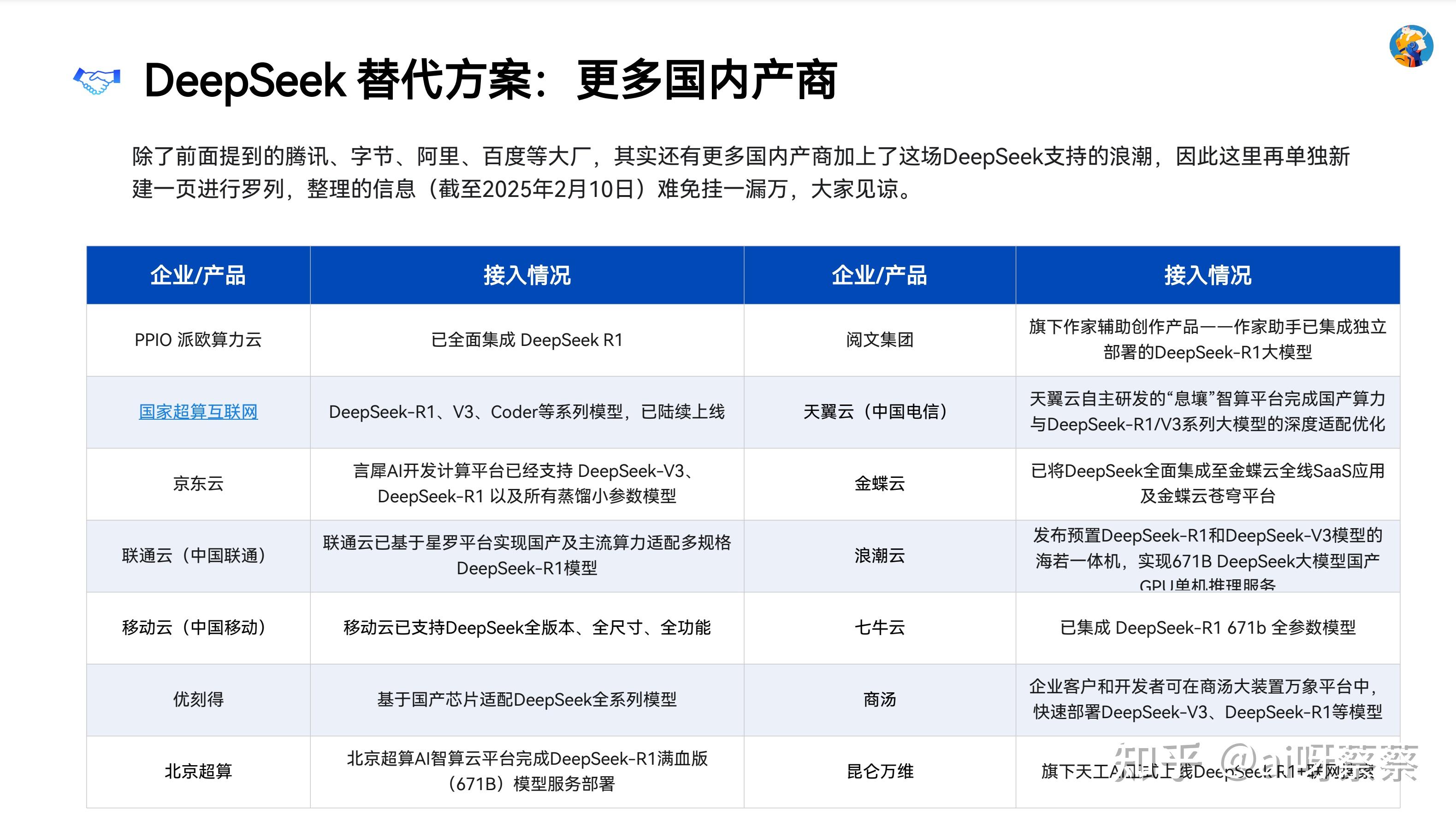Screen dimensions: 1456x821
Task: Click the left 企业/产品 header cell
Action: pos(198,276)
